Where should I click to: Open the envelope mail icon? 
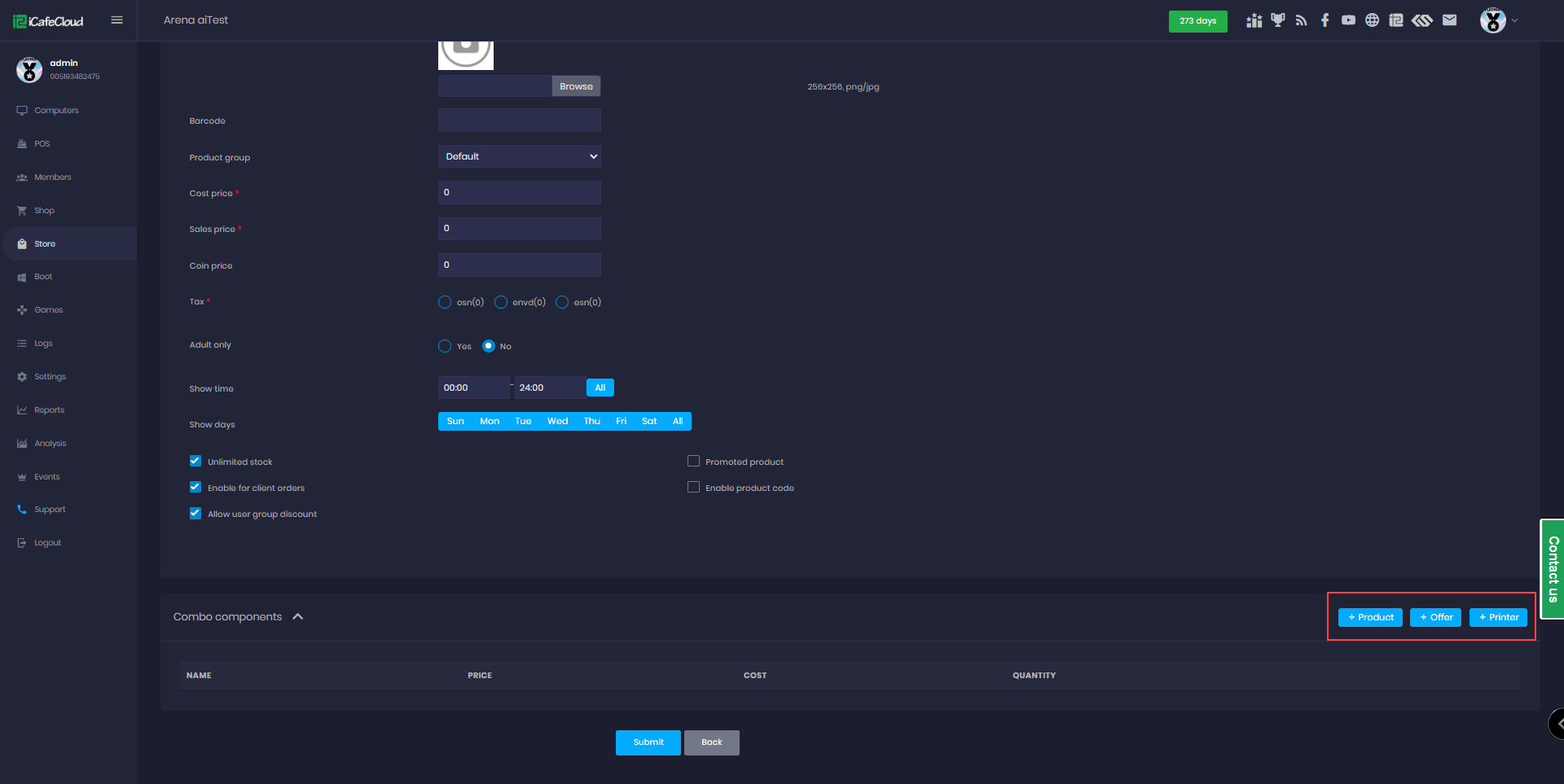1449,20
